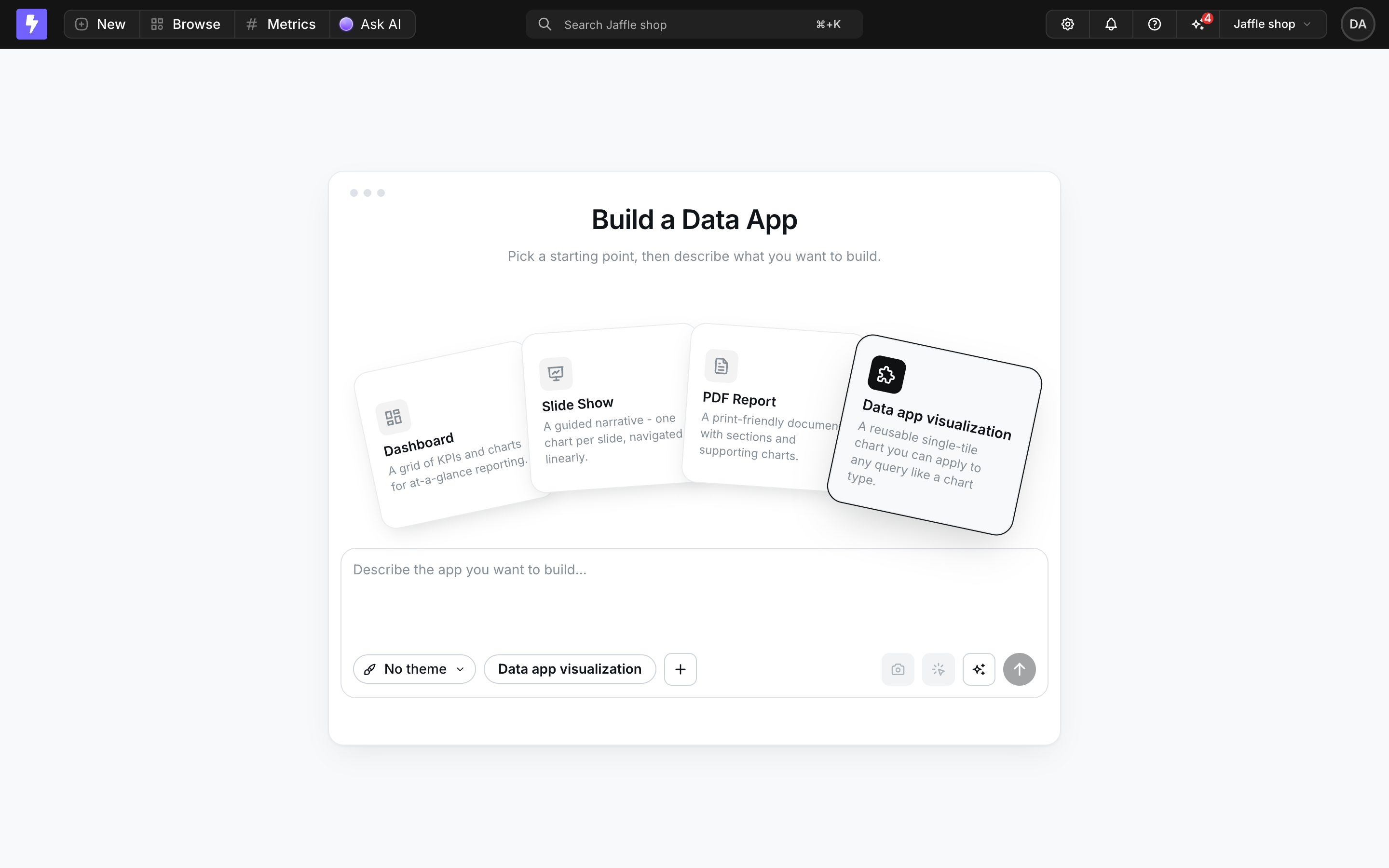Open AI sparkle notifications with badge
The width and height of the screenshot is (1389, 868).
1198,24
